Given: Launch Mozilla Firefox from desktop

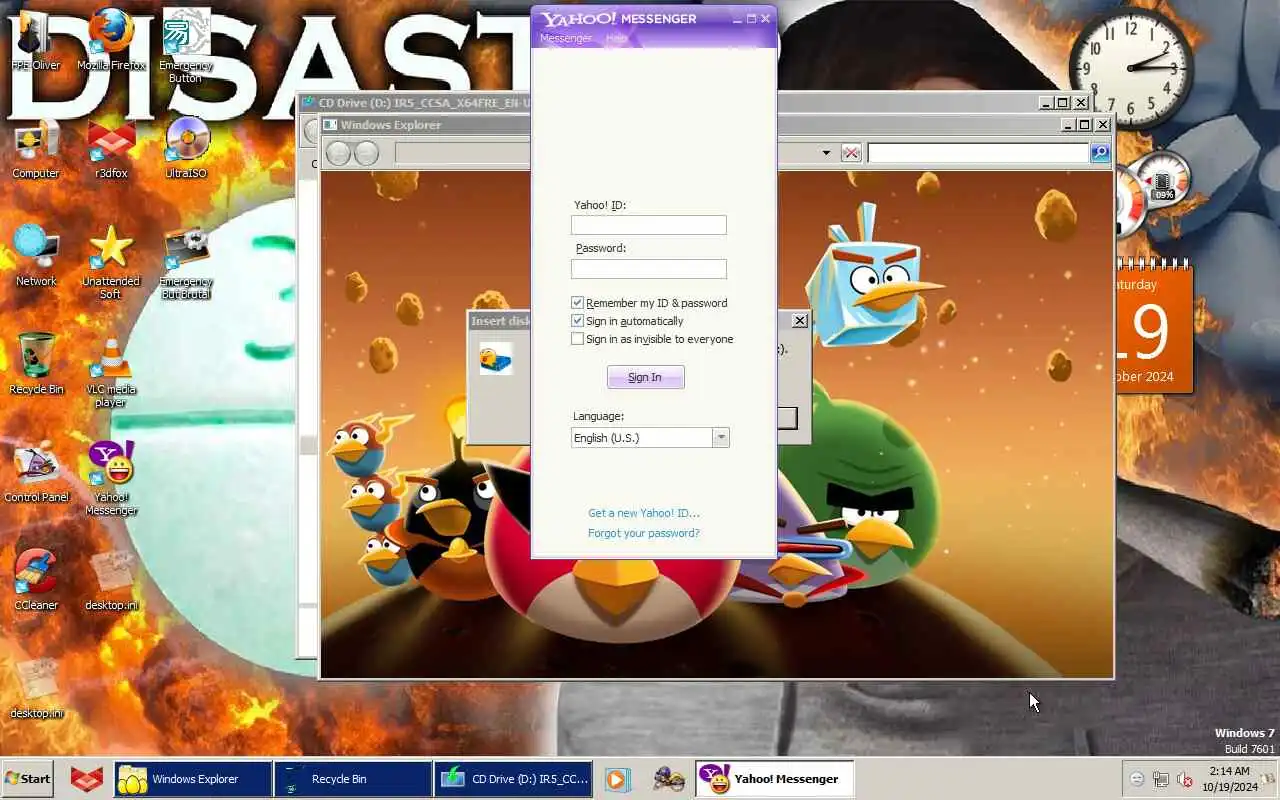Looking at the screenshot, I should (x=111, y=40).
